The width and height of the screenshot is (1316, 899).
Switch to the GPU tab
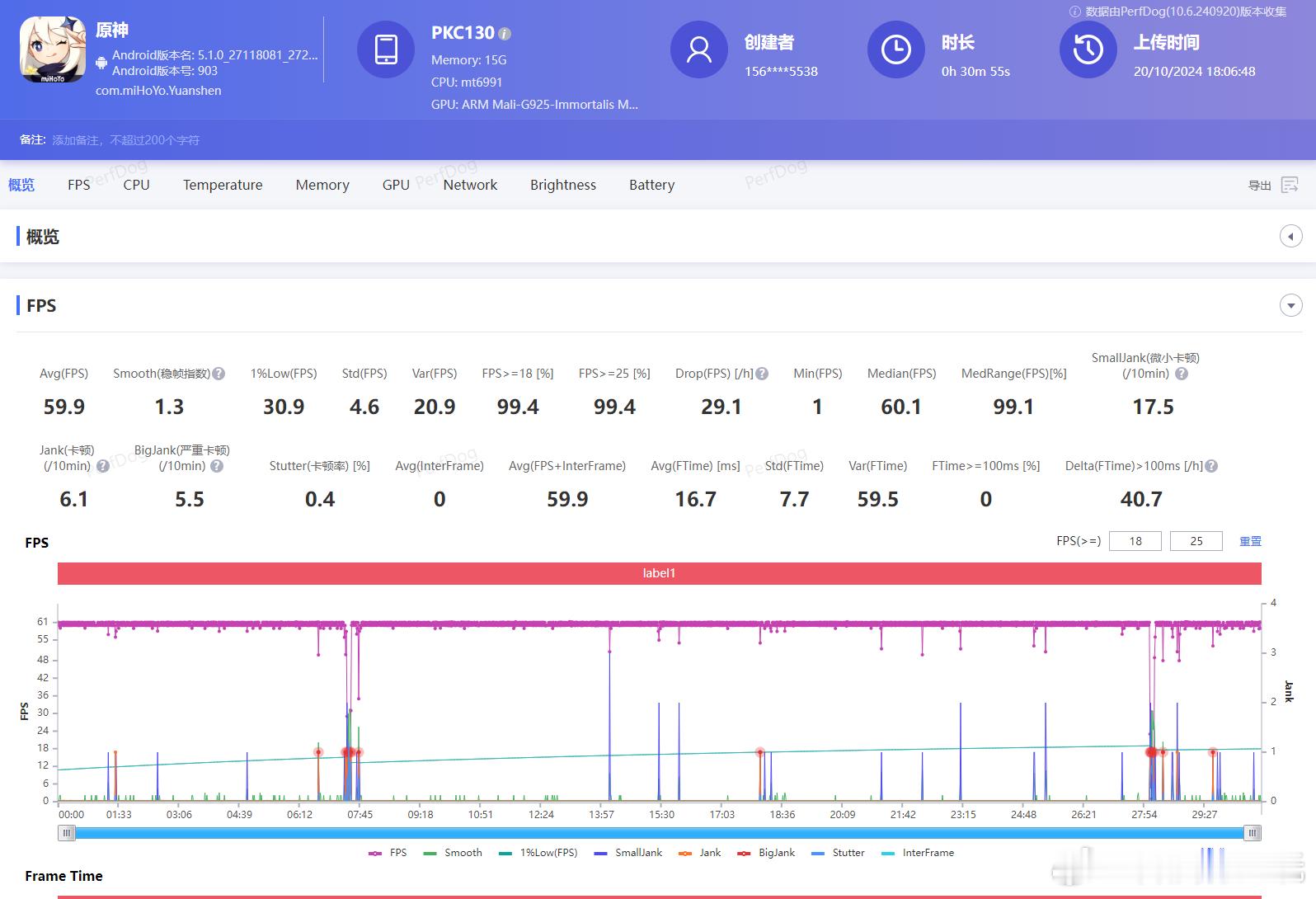point(396,185)
